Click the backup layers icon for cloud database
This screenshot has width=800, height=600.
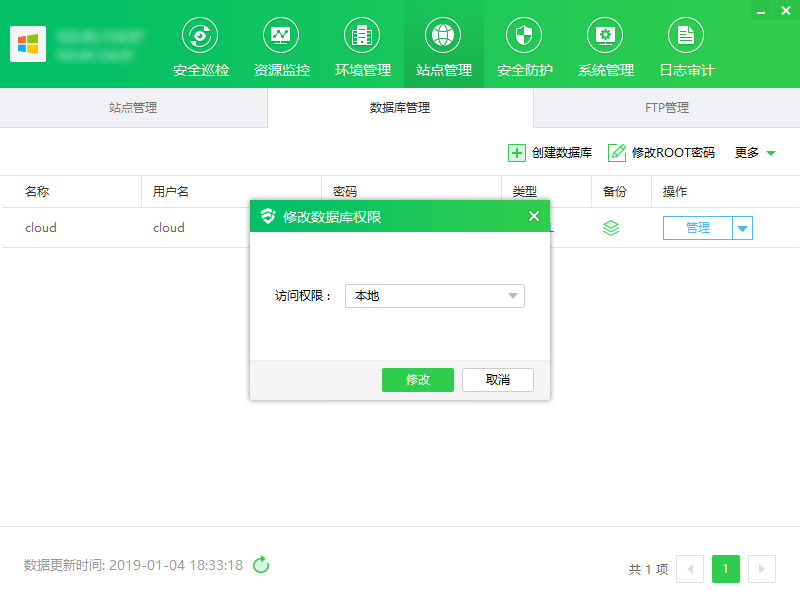tap(611, 228)
